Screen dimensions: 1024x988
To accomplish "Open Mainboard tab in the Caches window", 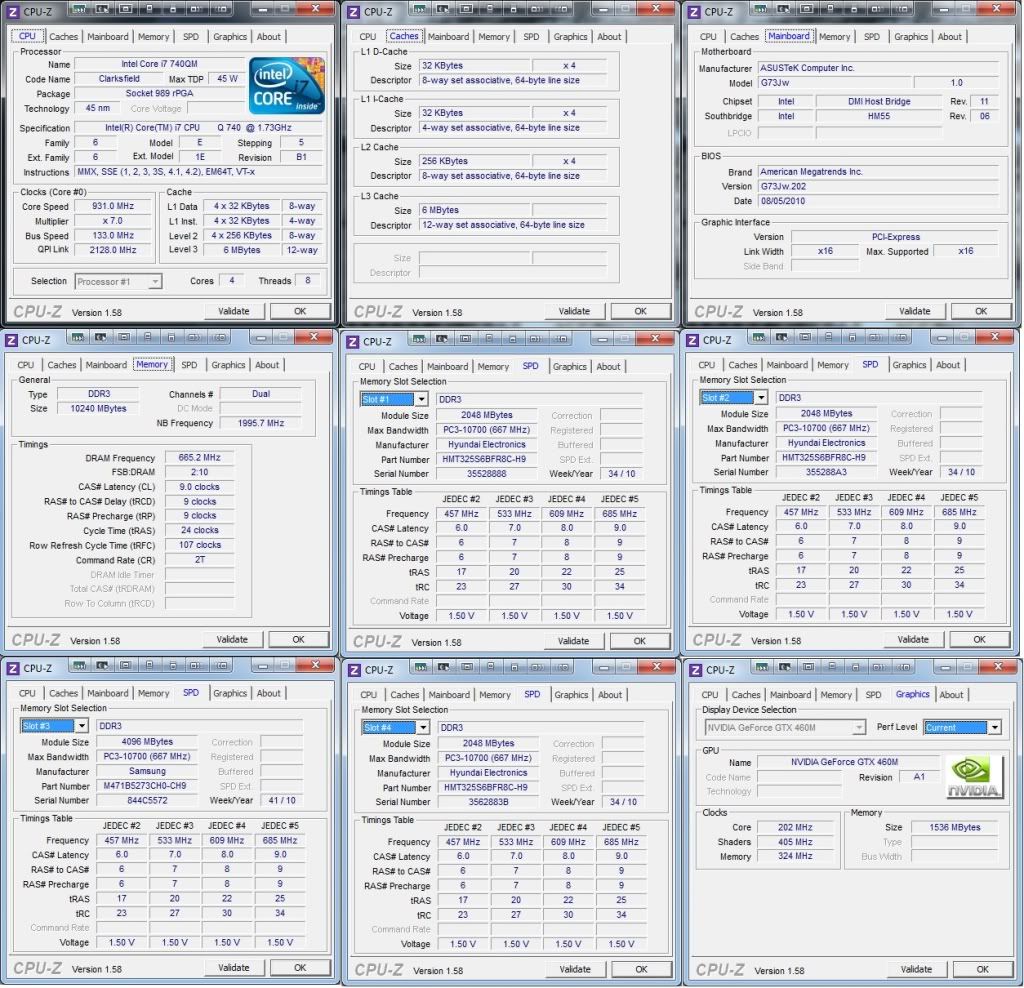I will 448,37.
